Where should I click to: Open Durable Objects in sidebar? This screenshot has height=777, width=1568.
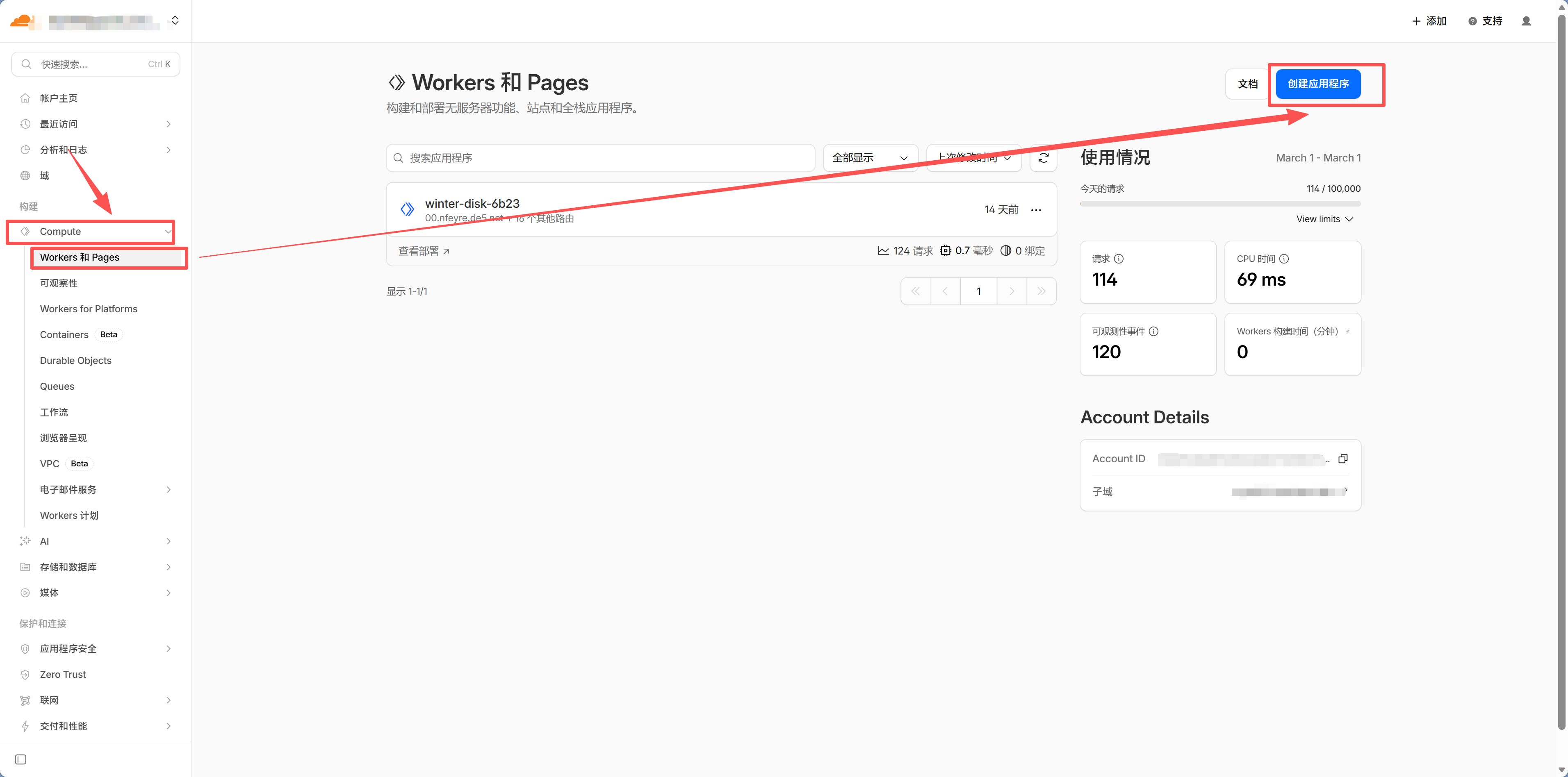pyautogui.click(x=75, y=361)
